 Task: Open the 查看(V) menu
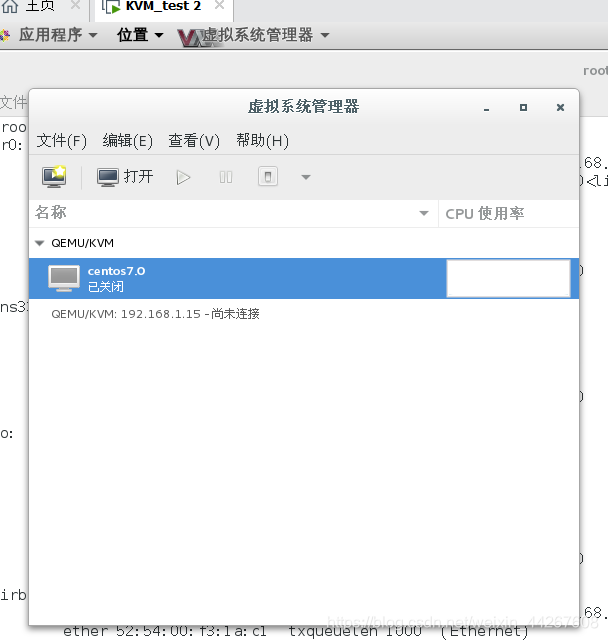coord(194,141)
